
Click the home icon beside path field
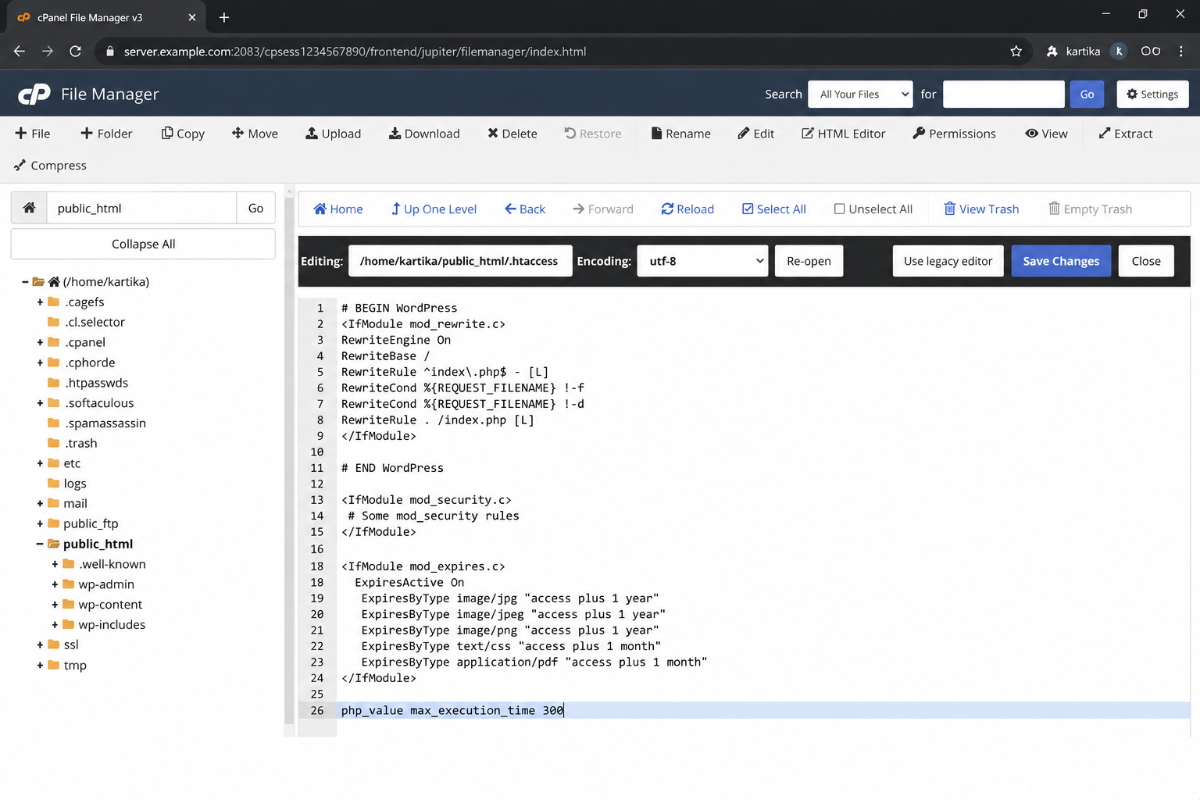[x=29, y=208]
